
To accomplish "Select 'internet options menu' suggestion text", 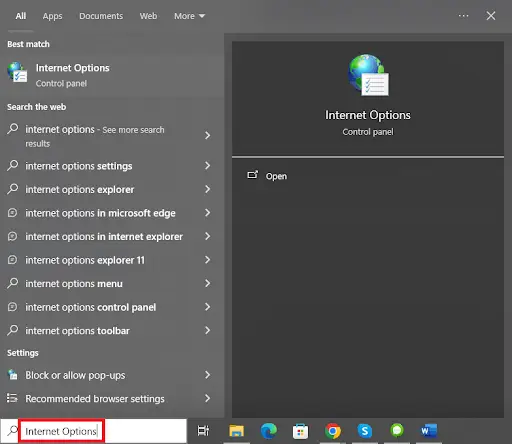I will coord(74,284).
